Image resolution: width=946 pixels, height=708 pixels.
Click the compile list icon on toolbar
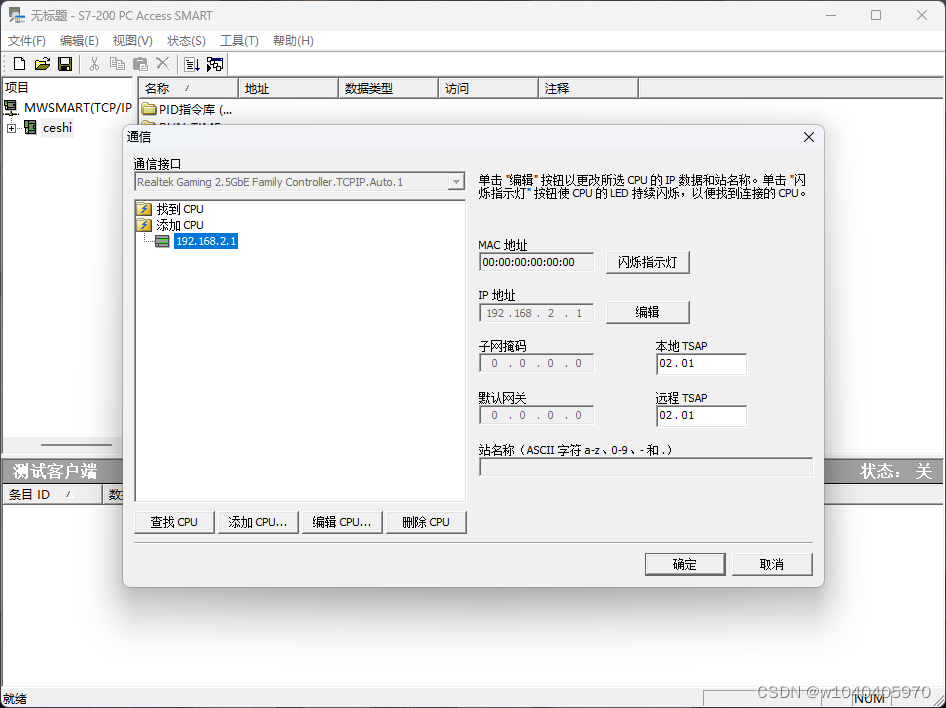[191, 63]
